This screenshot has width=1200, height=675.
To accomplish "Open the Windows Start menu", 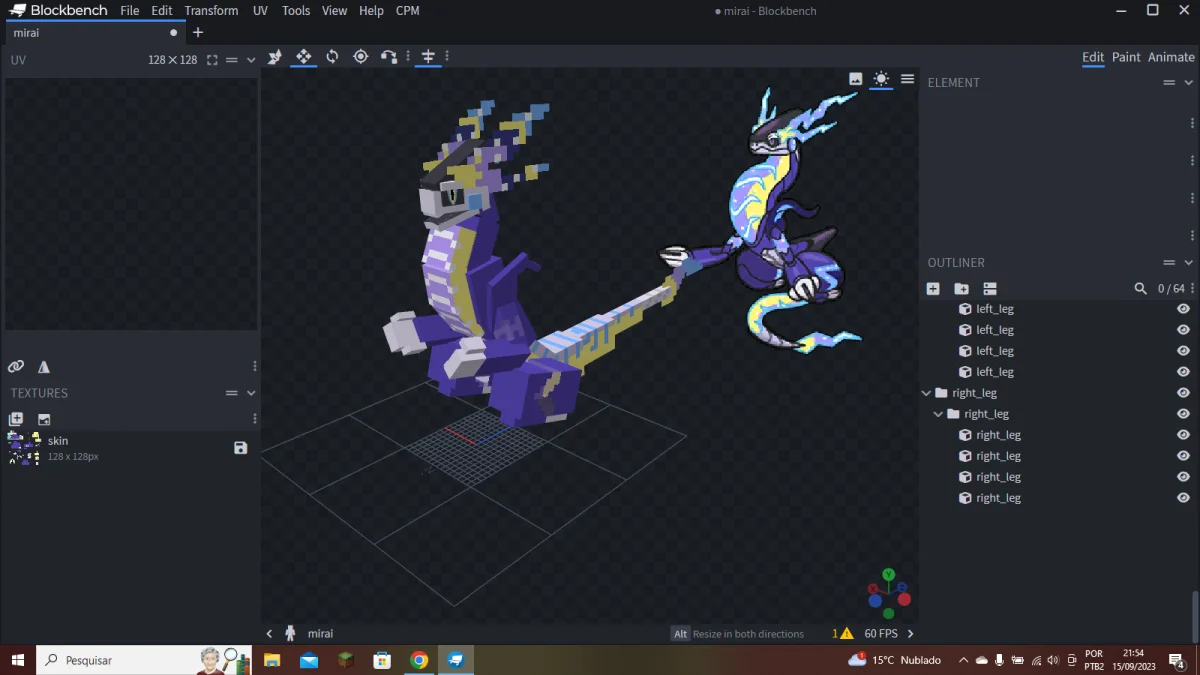I will tap(17, 660).
